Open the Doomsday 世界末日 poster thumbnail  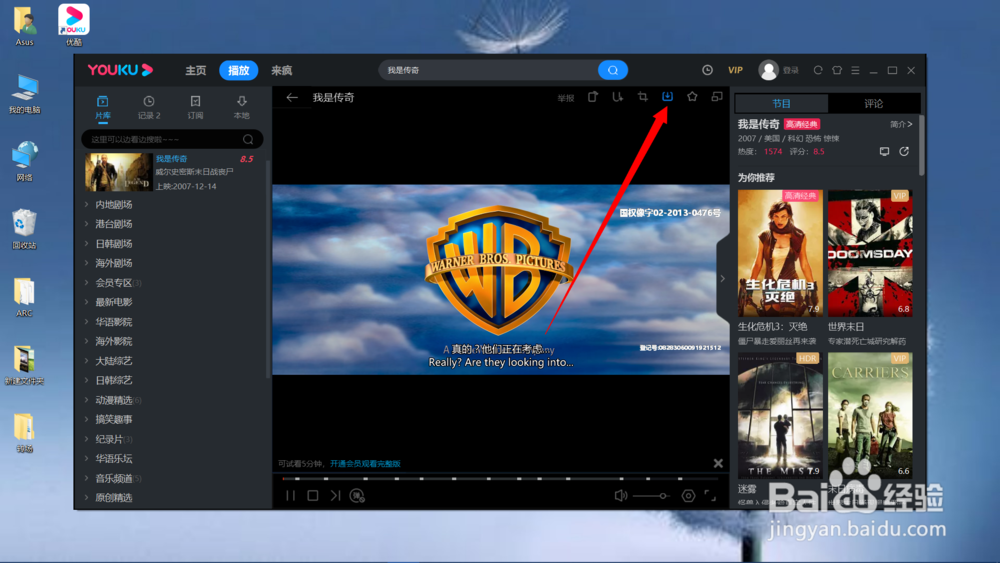click(x=870, y=253)
